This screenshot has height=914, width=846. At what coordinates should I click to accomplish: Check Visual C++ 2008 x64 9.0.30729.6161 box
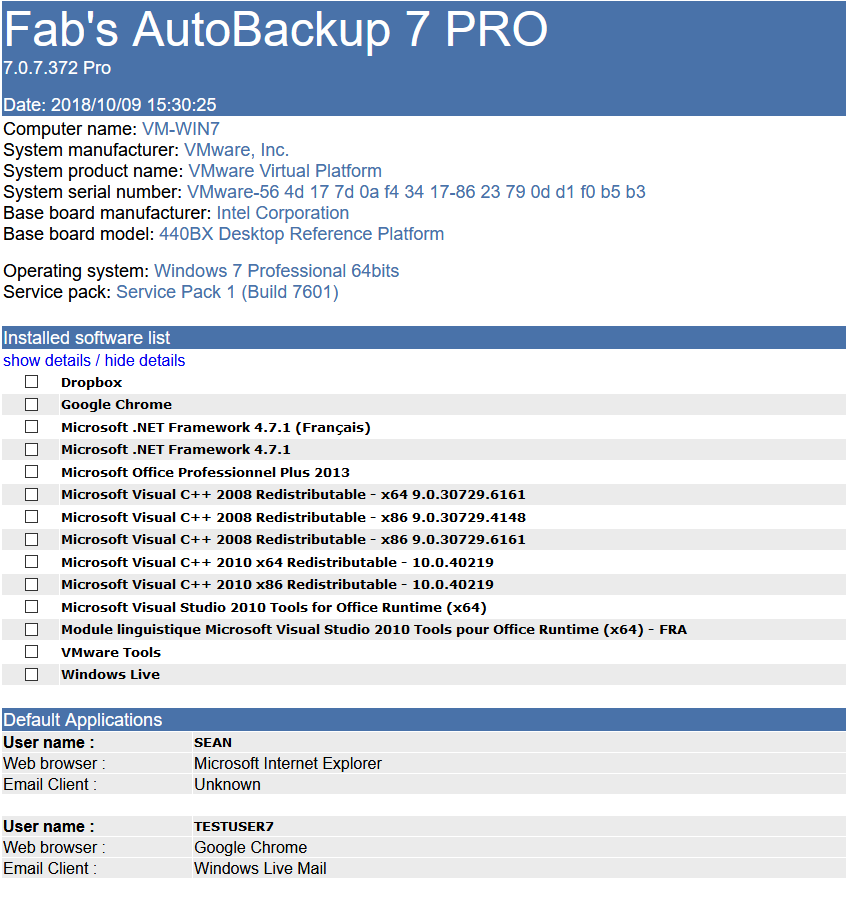[31, 494]
